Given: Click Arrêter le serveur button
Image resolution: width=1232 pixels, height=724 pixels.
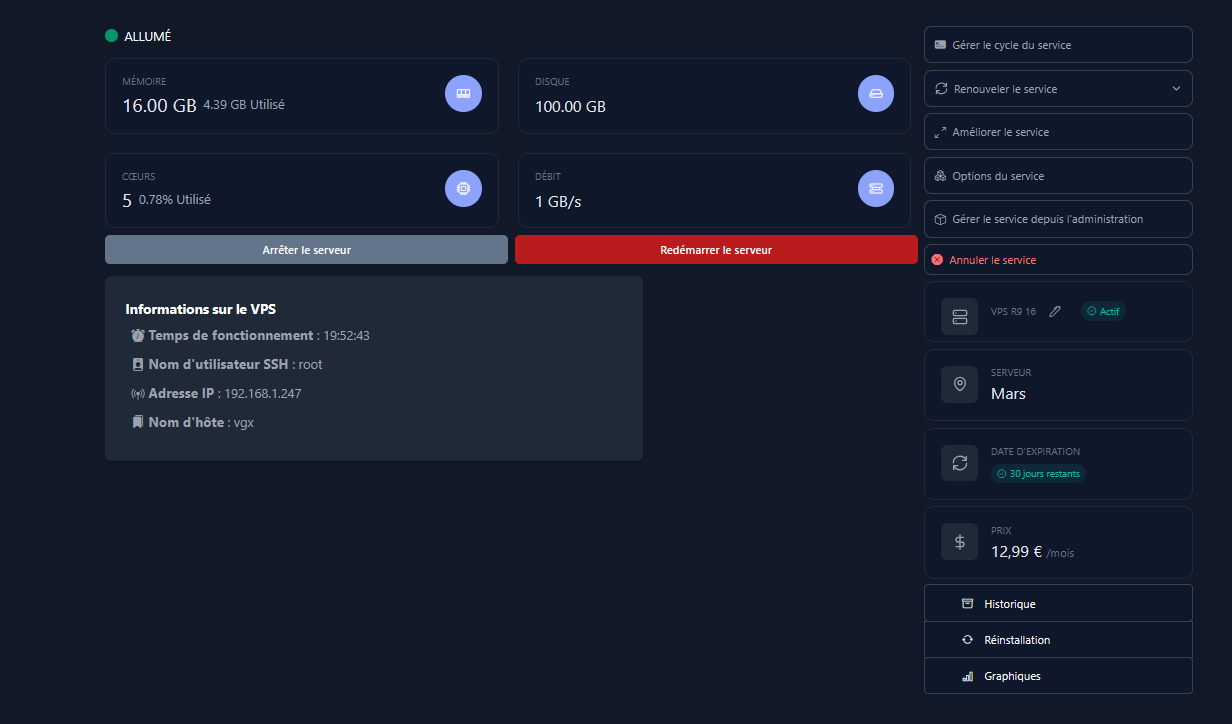Looking at the screenshot, I should (306, 250).
